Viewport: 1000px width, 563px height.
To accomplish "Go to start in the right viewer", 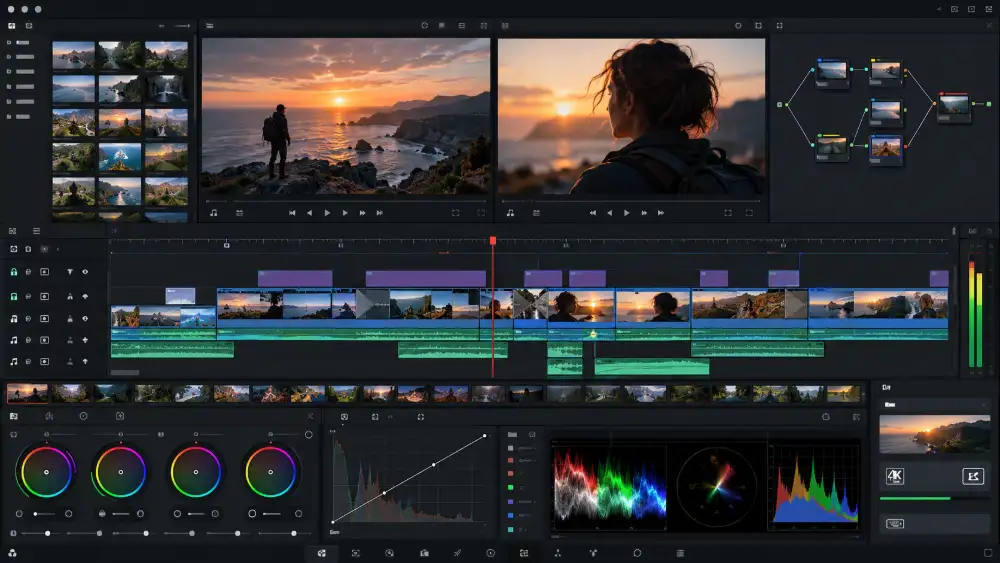I will pyautogui.click(x=592, y=213).
